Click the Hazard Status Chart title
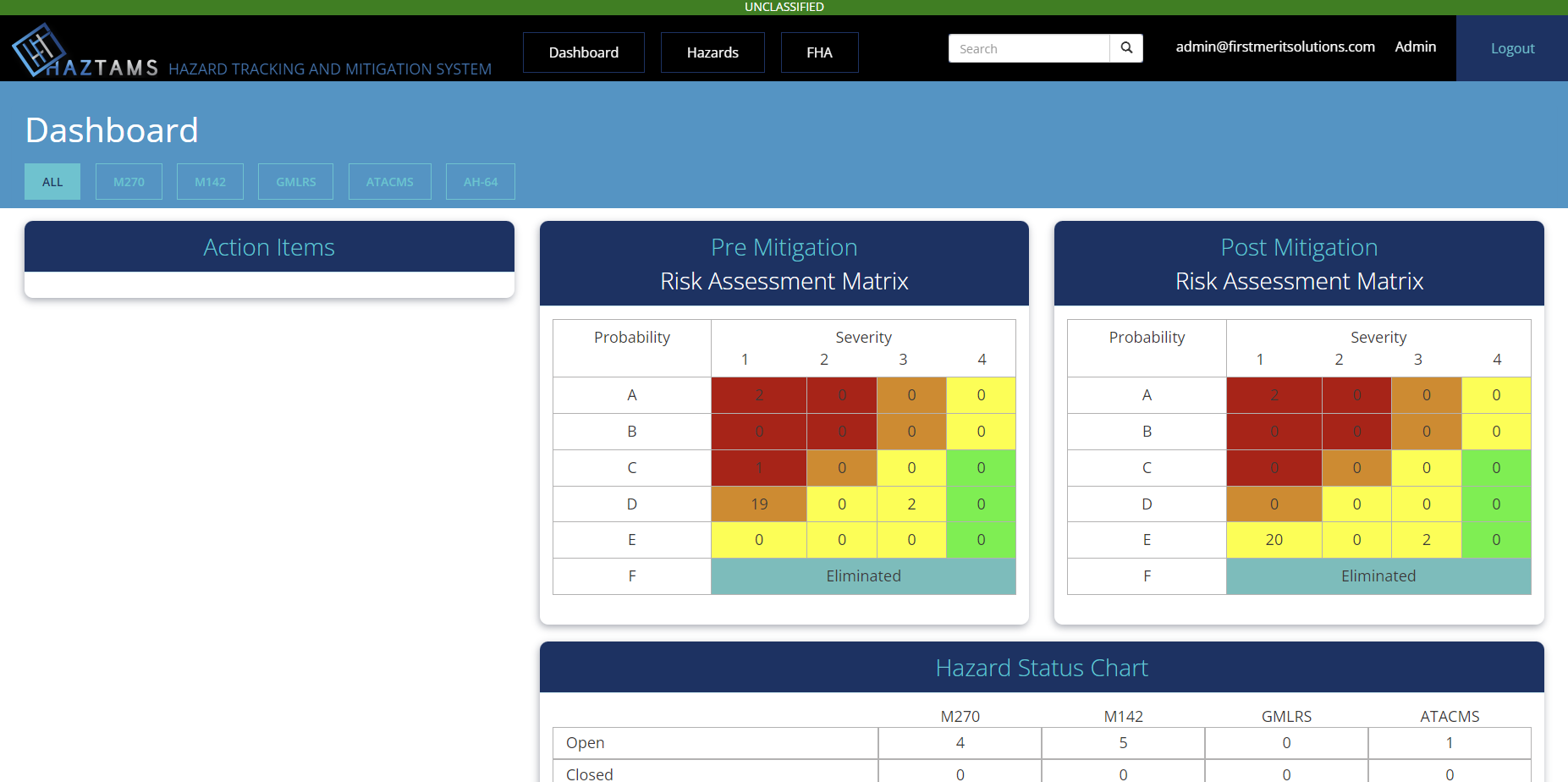This screenshot has height=782, width=1568. tap(1042, 668)
